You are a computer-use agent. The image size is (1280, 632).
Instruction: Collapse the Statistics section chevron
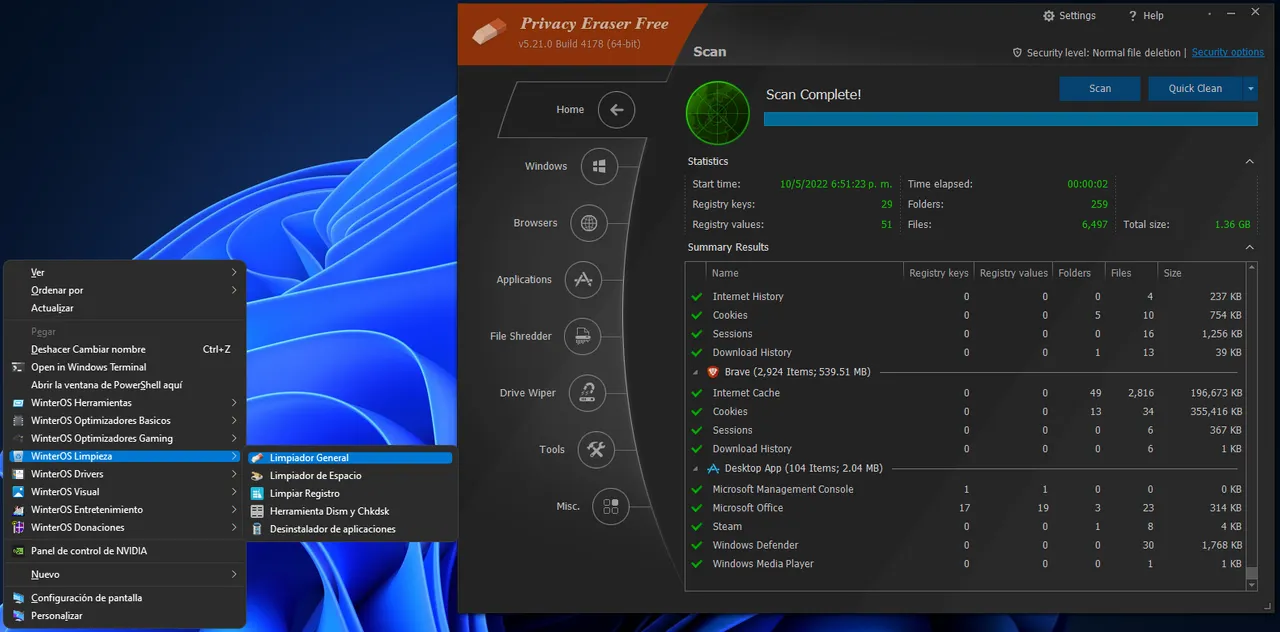tap(1249, 161)
